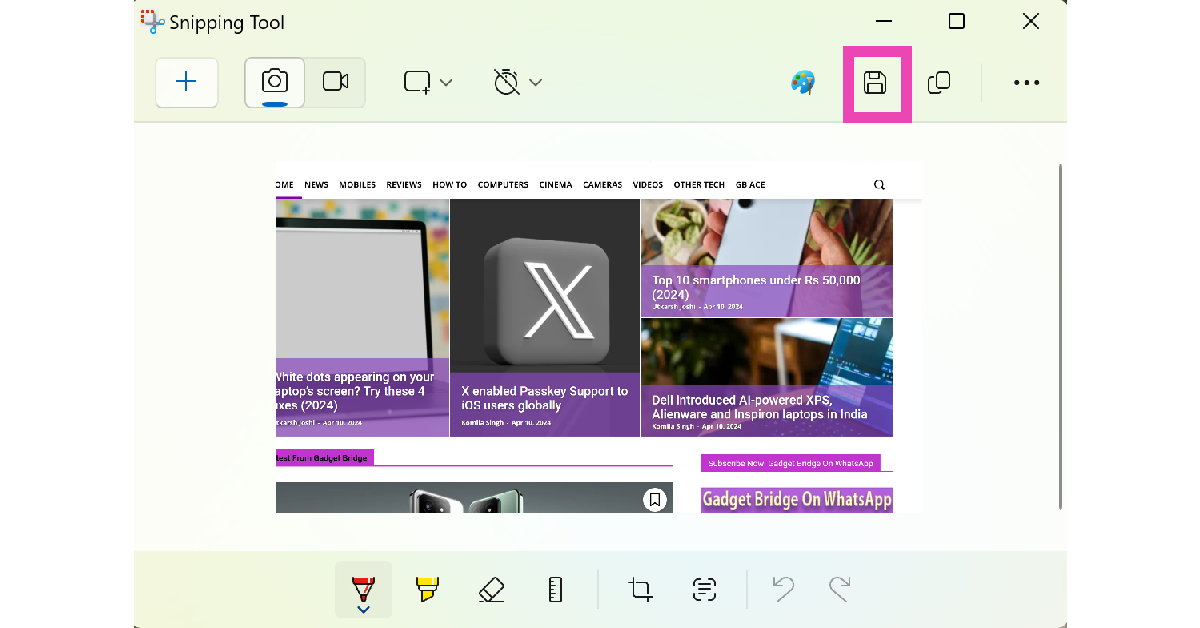The image size is (1200, 628).
Task: Open the snipping mode shape dropdown
Action: pyautogui.click(x=428, y=82)
